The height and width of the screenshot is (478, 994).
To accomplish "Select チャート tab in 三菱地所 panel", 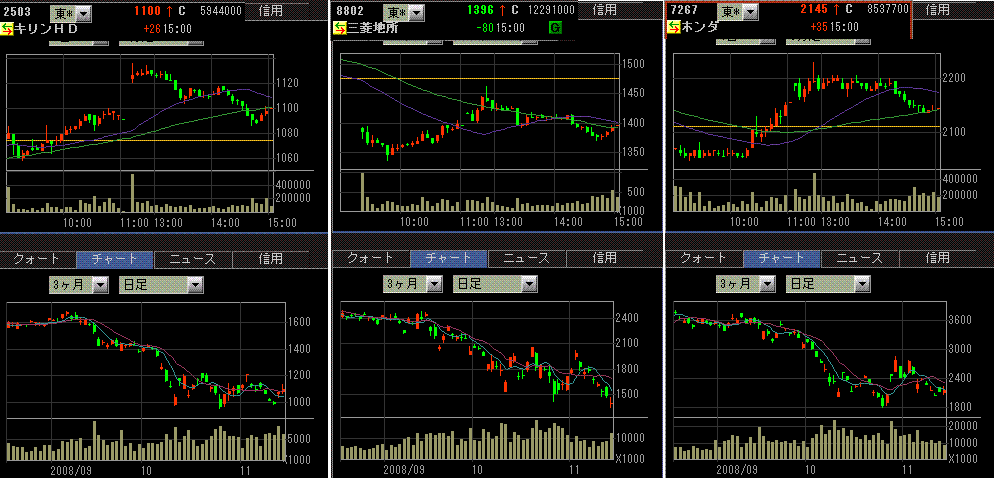I will [449, 258].
